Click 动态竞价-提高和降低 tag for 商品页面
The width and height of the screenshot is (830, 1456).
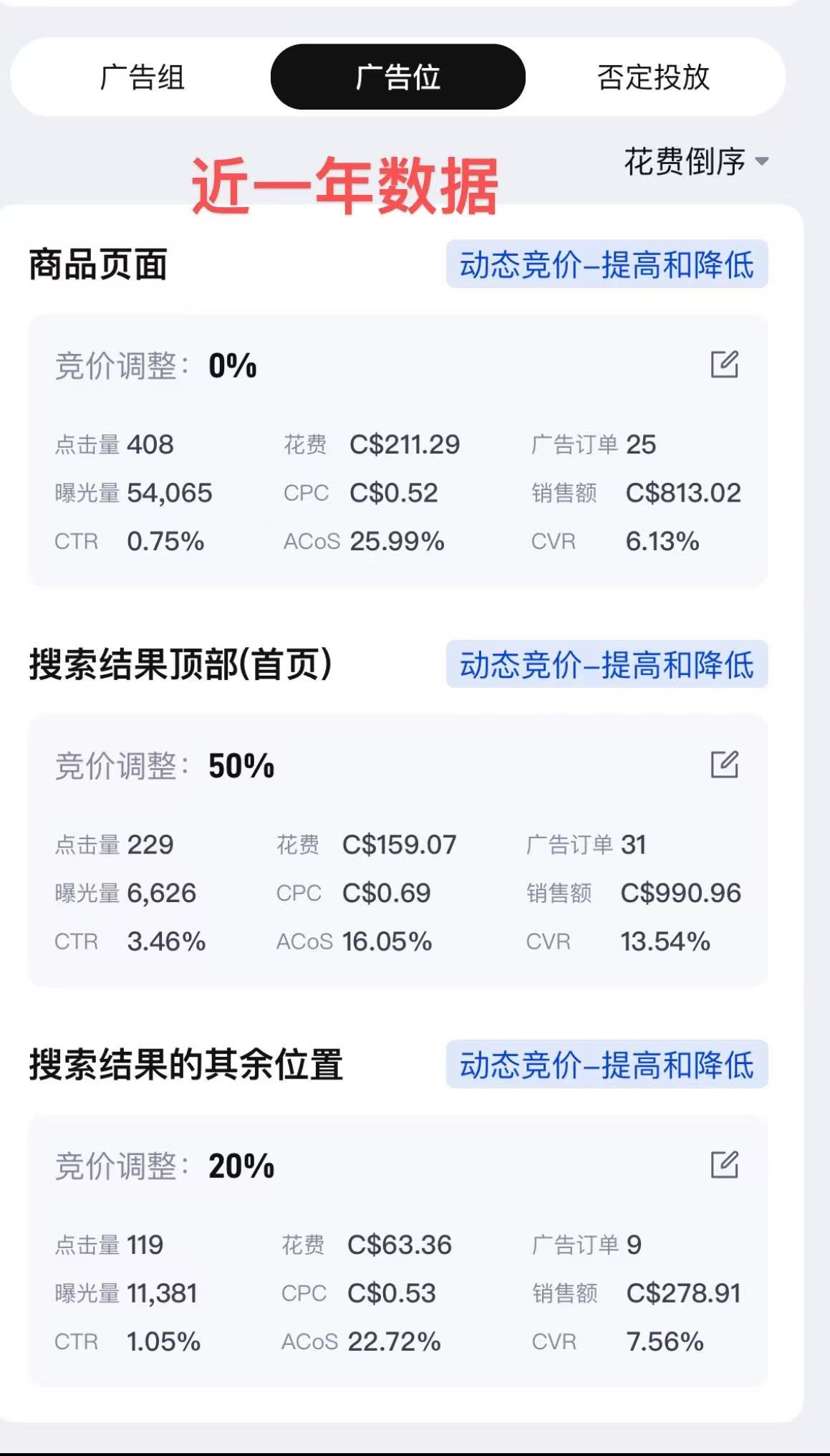(x=607, y=264)
